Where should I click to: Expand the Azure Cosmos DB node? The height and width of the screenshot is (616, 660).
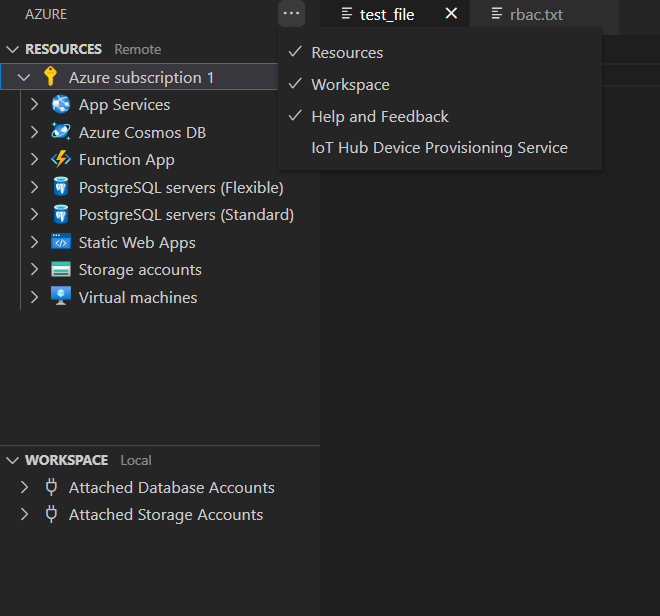(x=35, y=132)
